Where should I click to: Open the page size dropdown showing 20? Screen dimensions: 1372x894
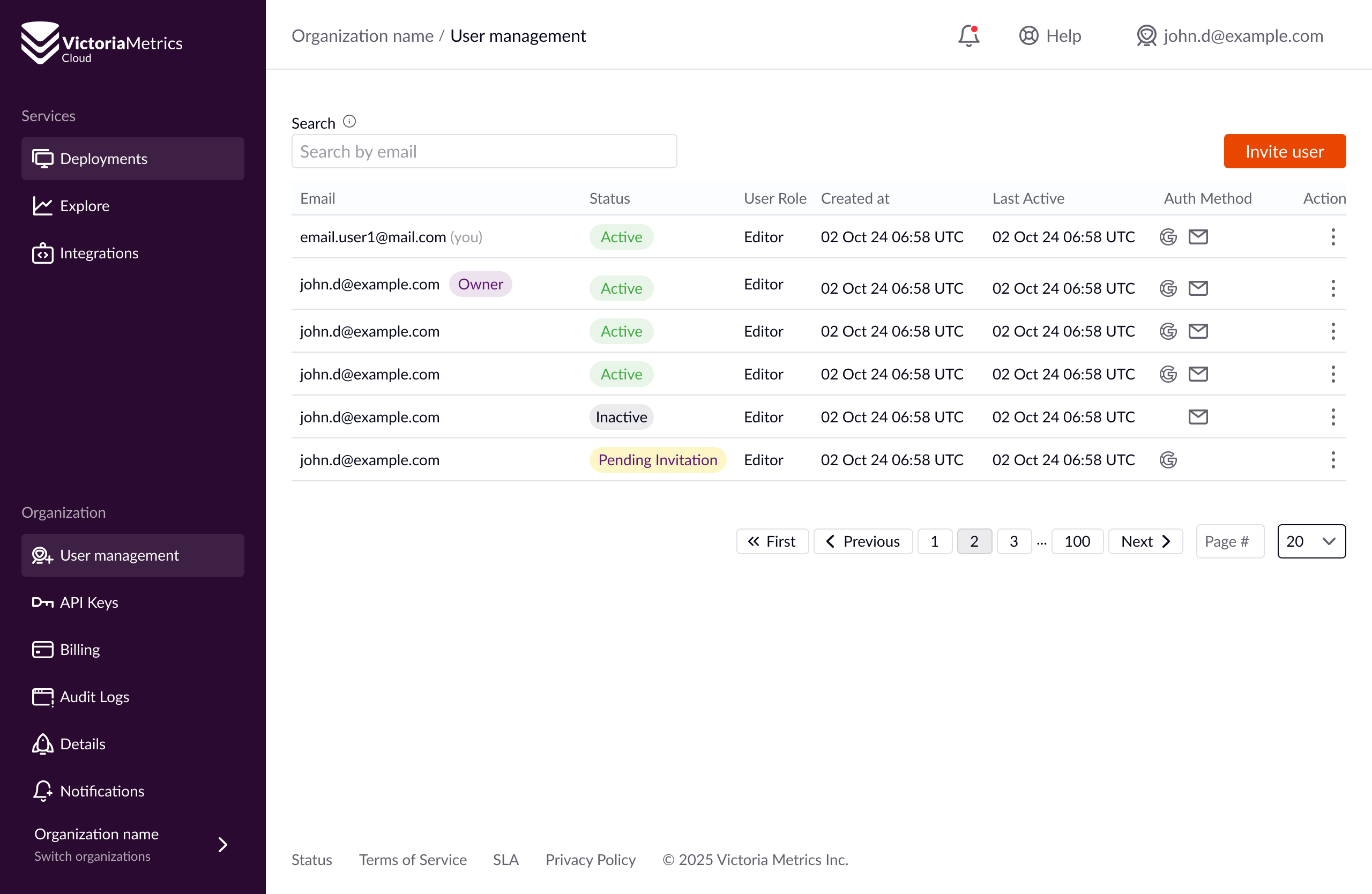pyautogui.click(x=1311, y=541)
